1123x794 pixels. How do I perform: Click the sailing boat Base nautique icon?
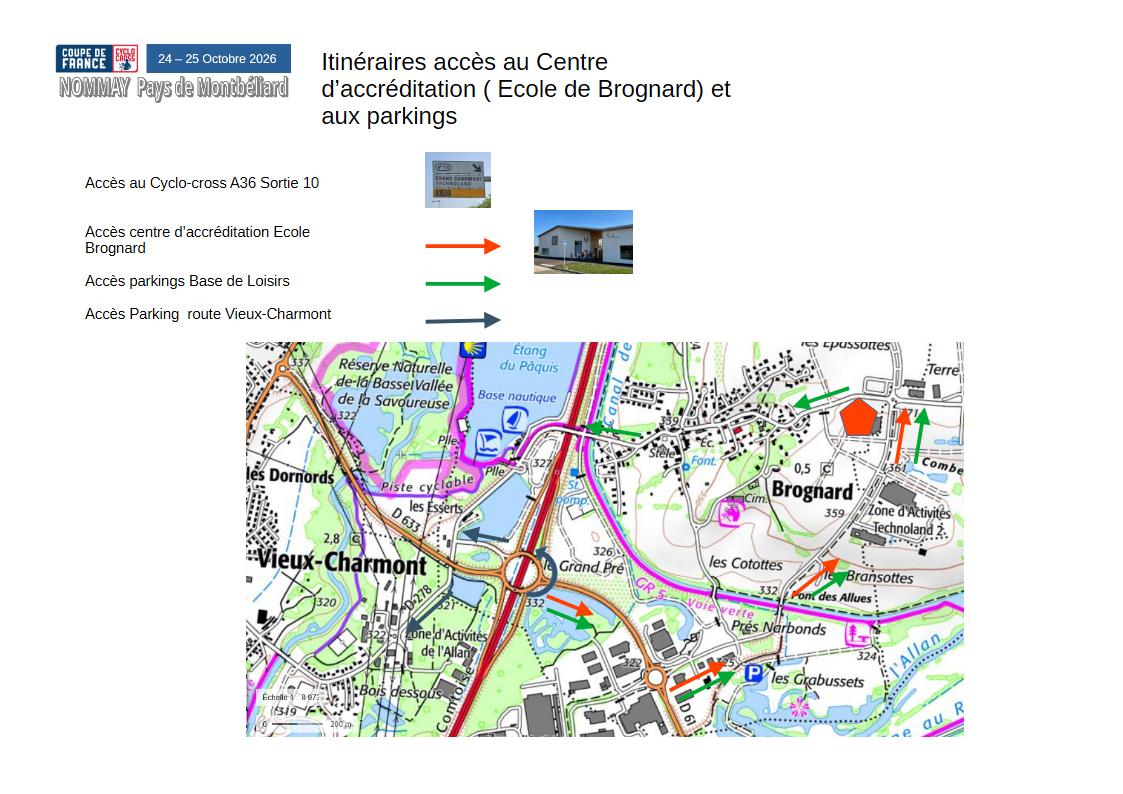pos(514,418)
